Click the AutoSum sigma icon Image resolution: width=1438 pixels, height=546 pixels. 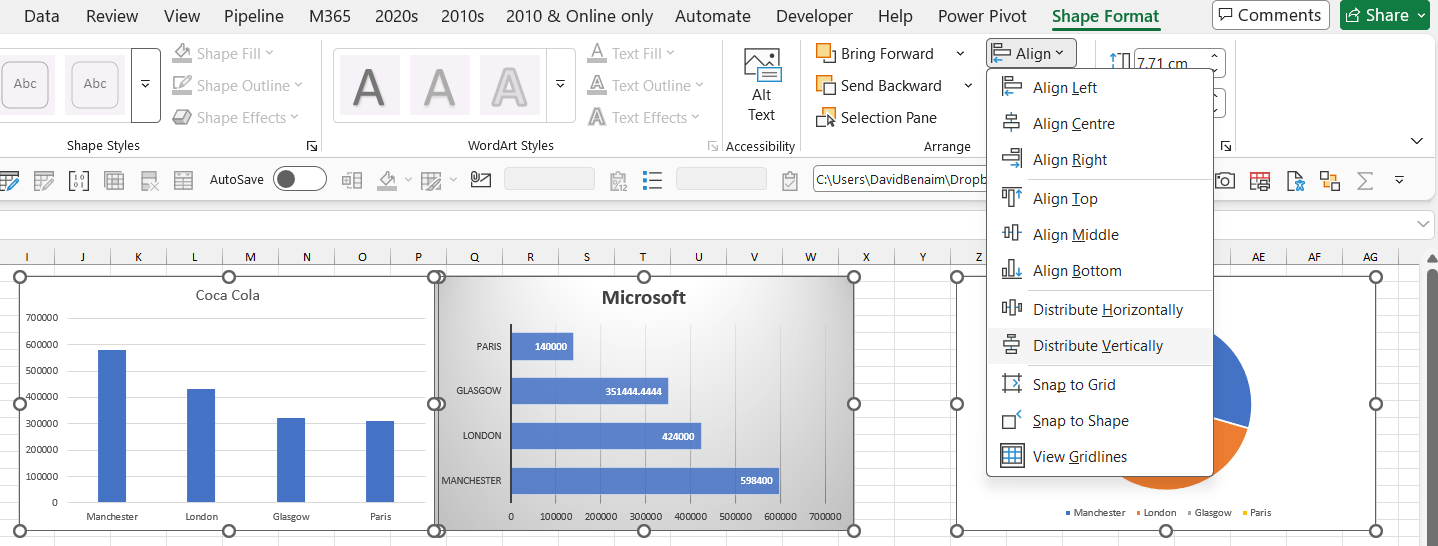(1364, 180)
